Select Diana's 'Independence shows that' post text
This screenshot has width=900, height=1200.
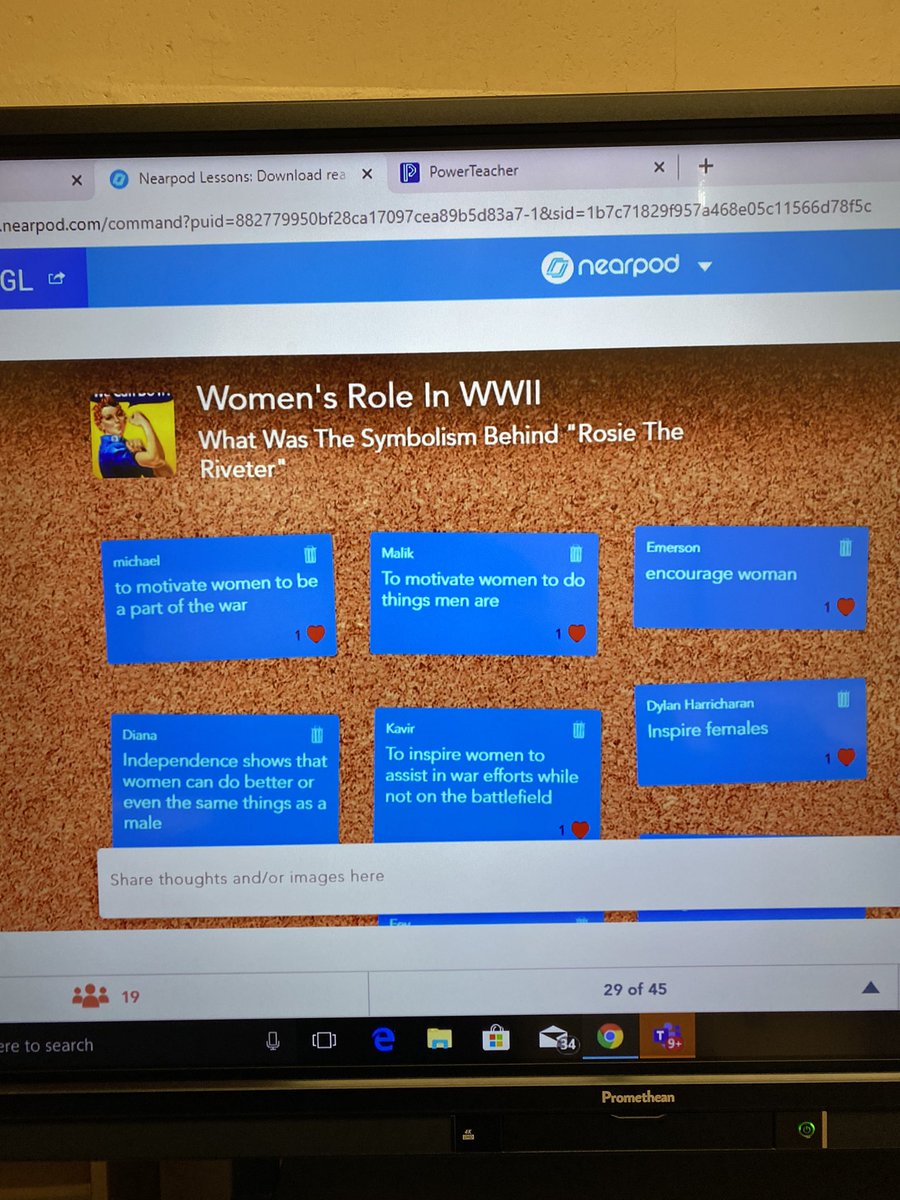click(225, 791)
